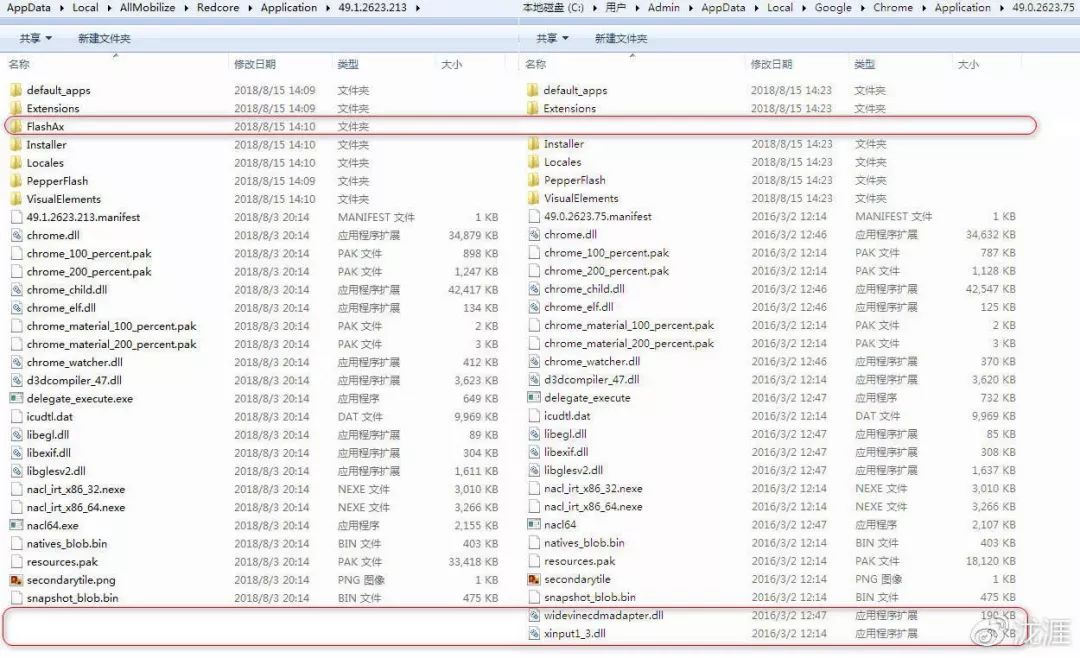Select delegate_execute.exe icon in left window

pyautogui.click(x=16, y=398)
